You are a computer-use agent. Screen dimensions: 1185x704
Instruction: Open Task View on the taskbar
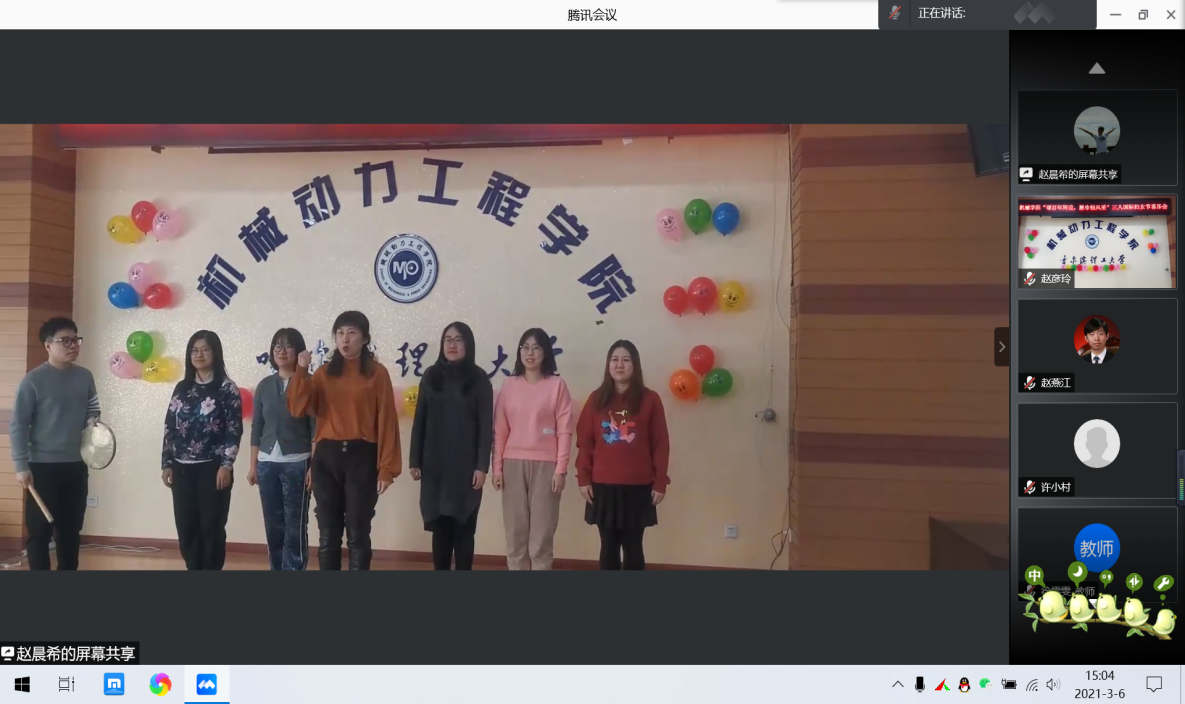pyautogui.click(x=67, y=685)
